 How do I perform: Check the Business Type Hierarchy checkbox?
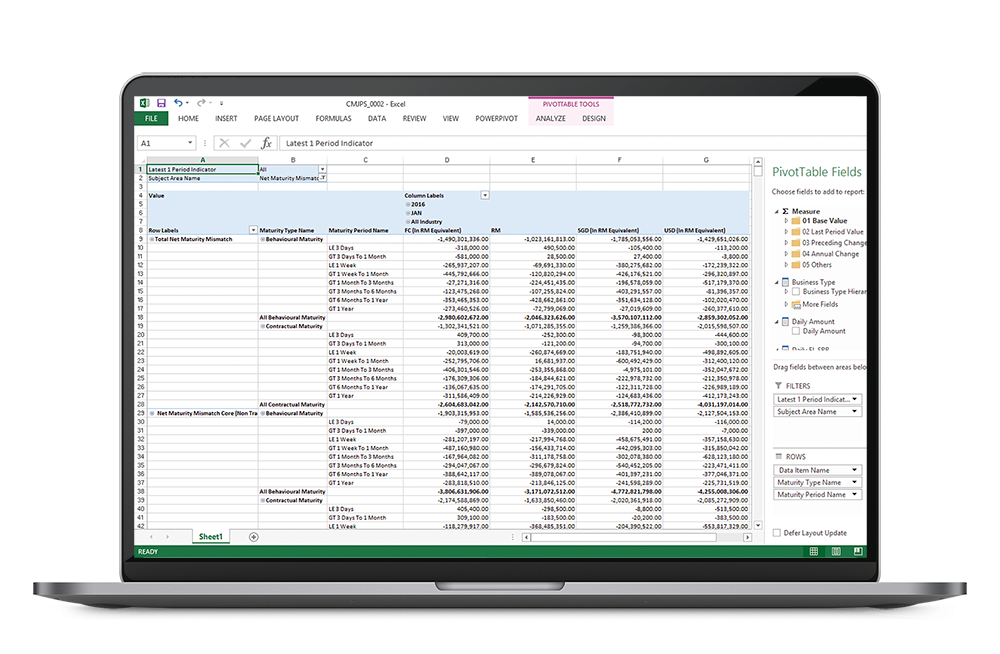[794, 289]
